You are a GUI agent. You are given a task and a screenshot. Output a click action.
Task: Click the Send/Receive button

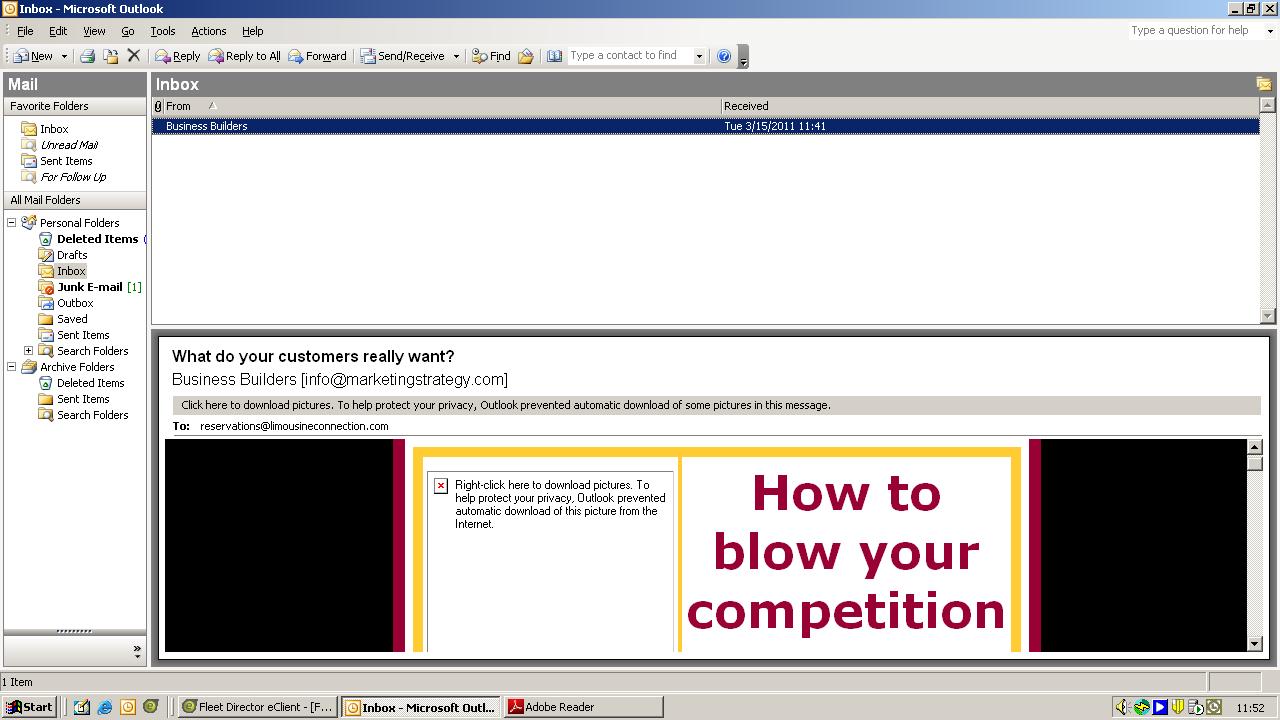pyautogui.click(x=402, y=56)
